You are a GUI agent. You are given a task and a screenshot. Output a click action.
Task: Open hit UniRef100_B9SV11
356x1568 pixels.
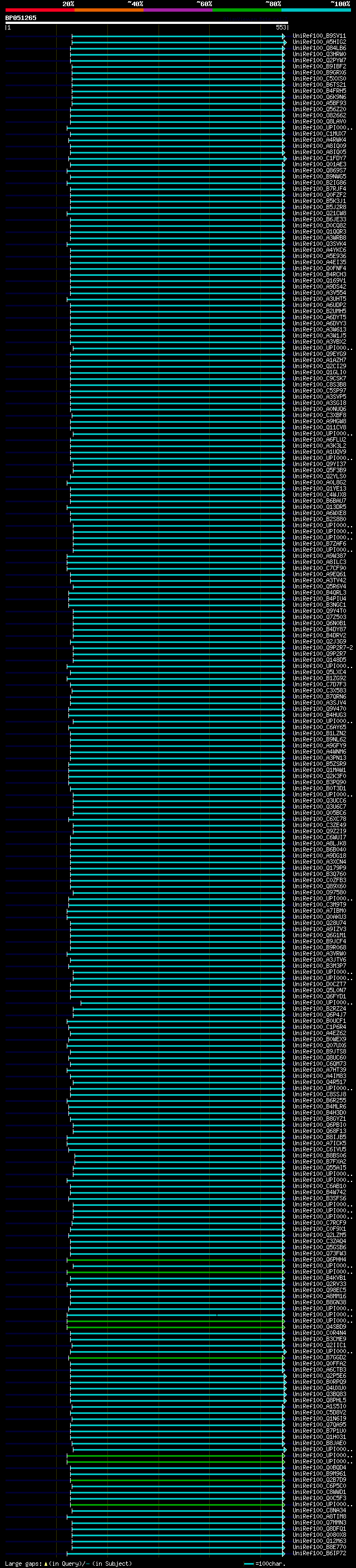pos(319,36)
